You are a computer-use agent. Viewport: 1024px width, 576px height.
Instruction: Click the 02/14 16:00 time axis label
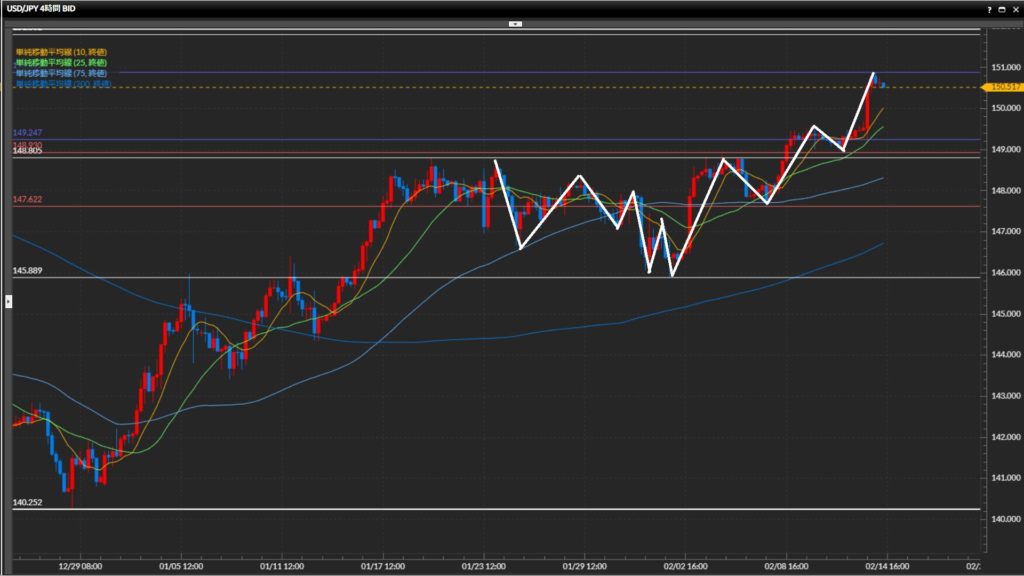(887, 565)
